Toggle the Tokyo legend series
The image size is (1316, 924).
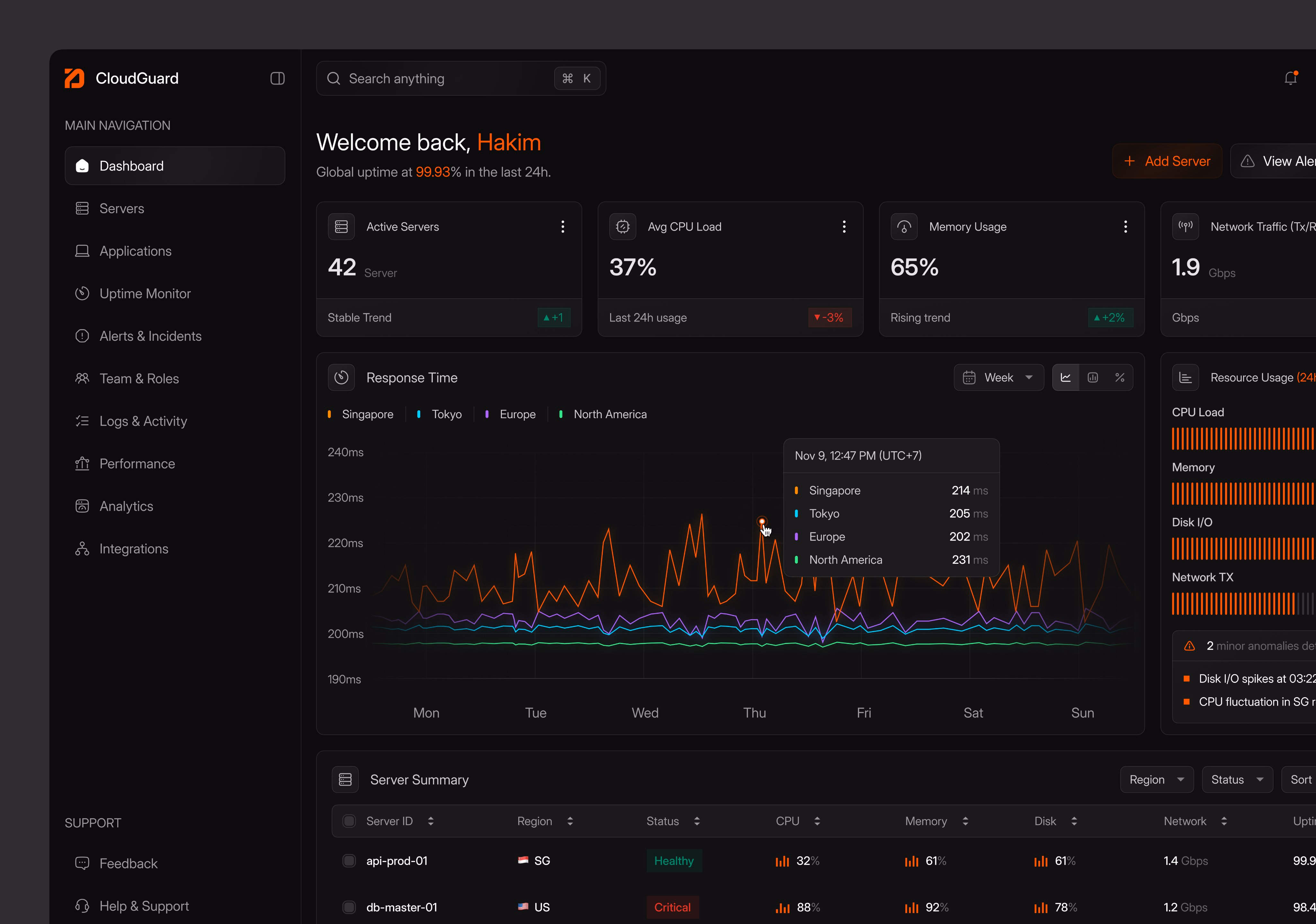point(440,414)
